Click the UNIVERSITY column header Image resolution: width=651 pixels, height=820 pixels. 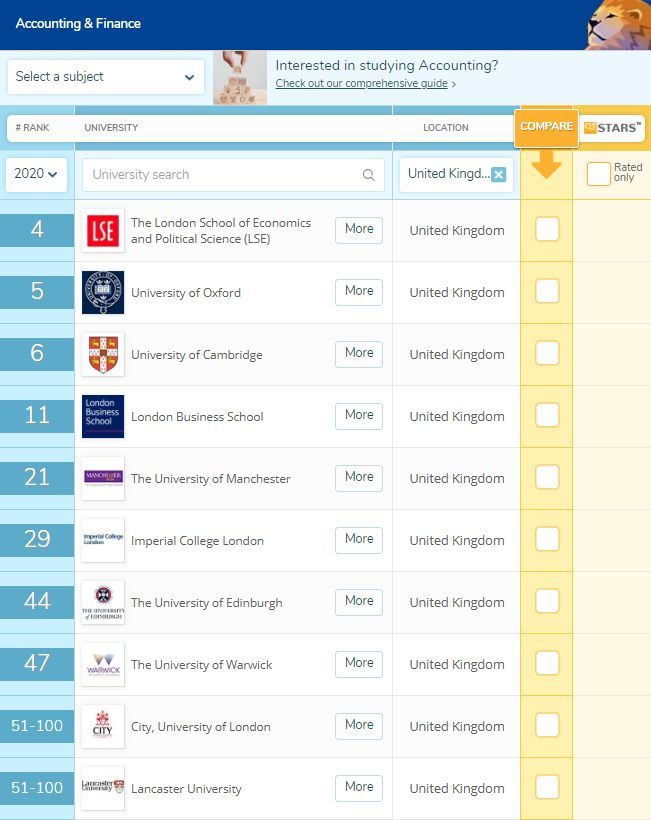click(x=111, y=128)
